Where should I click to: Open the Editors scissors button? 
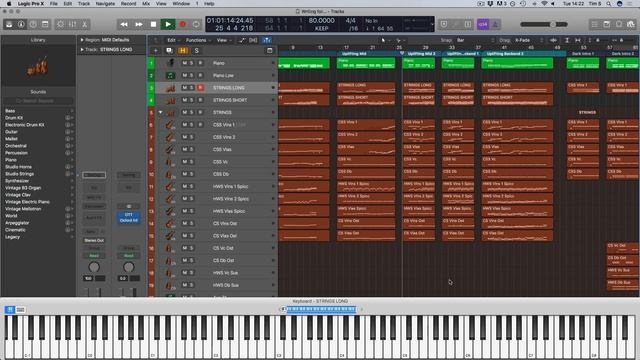click(x=84, y=24)
